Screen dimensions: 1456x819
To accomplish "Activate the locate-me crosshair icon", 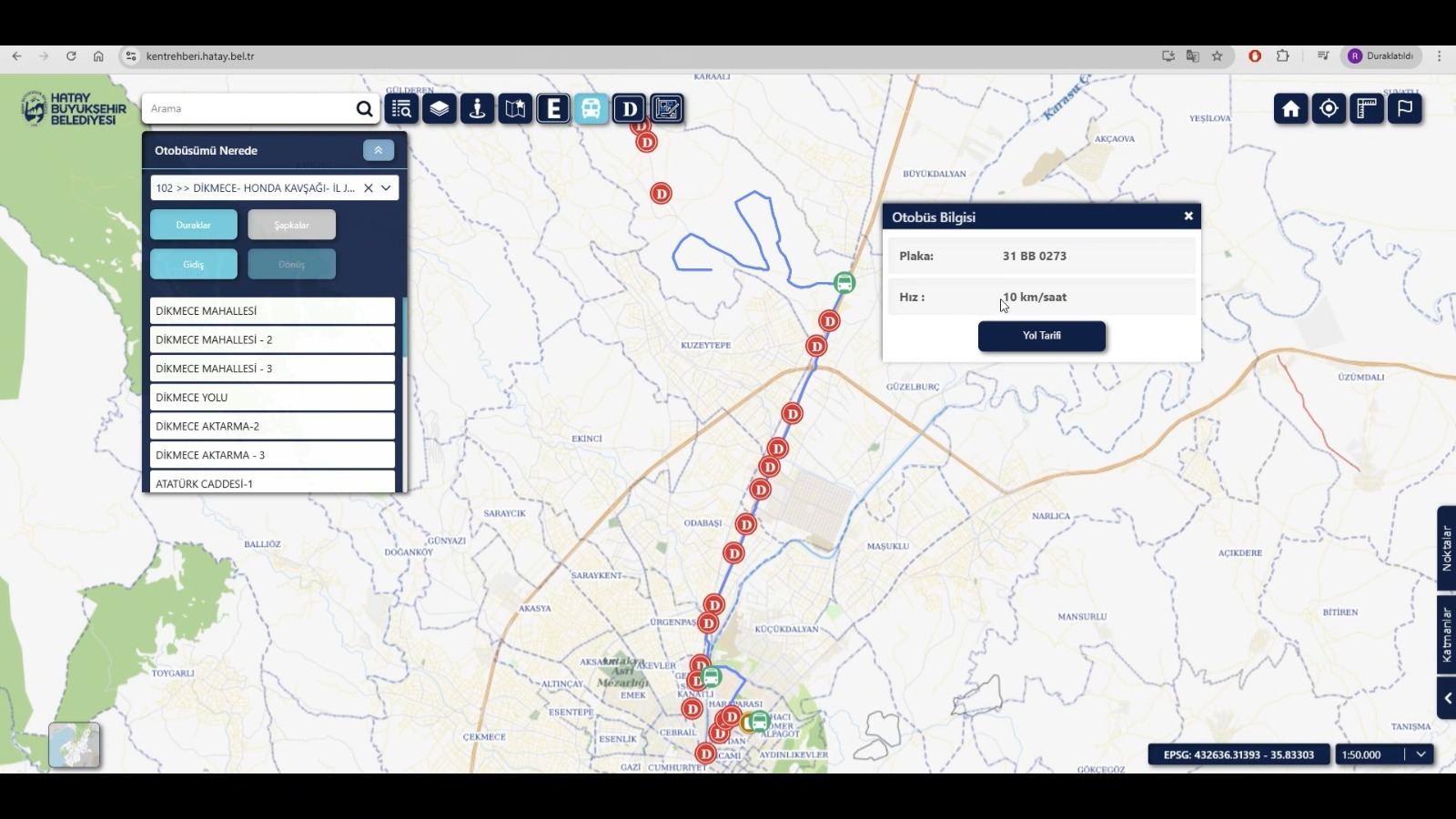I will point(1329,109).
